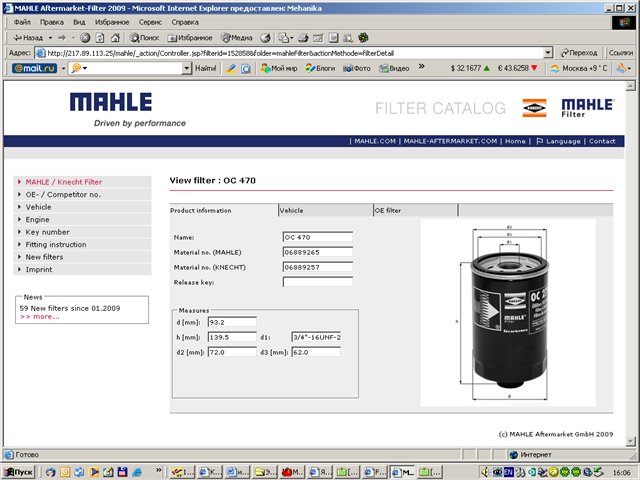Click the highlighter pencil icon in mail.ru bar
Screen dimensions: 640x480
click(231, 68)
